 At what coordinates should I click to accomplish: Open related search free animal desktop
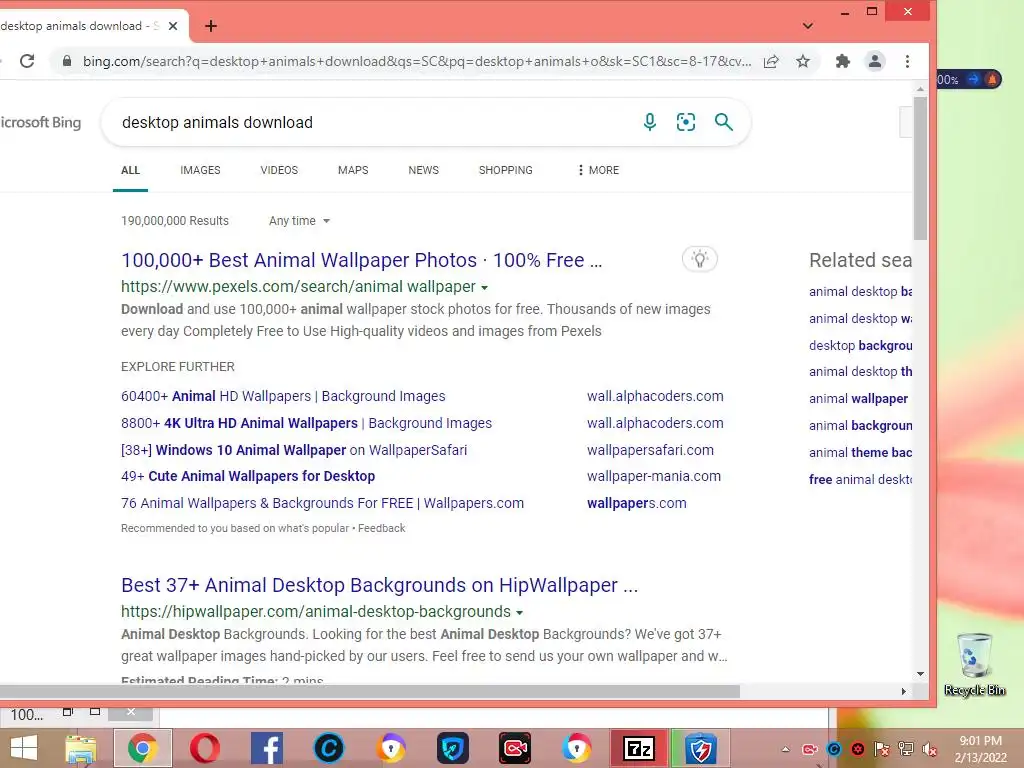860,479
